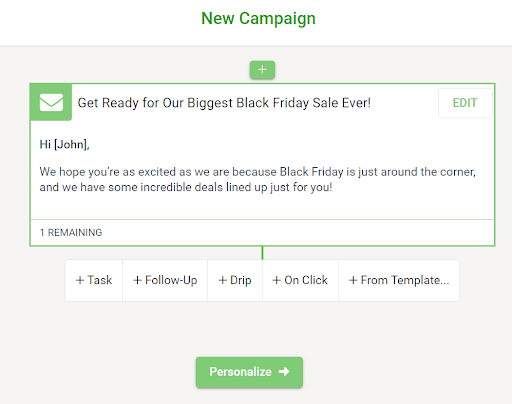Click the plus icon beside Task
This screenshot has height=404, width=512.
(80, 280)
